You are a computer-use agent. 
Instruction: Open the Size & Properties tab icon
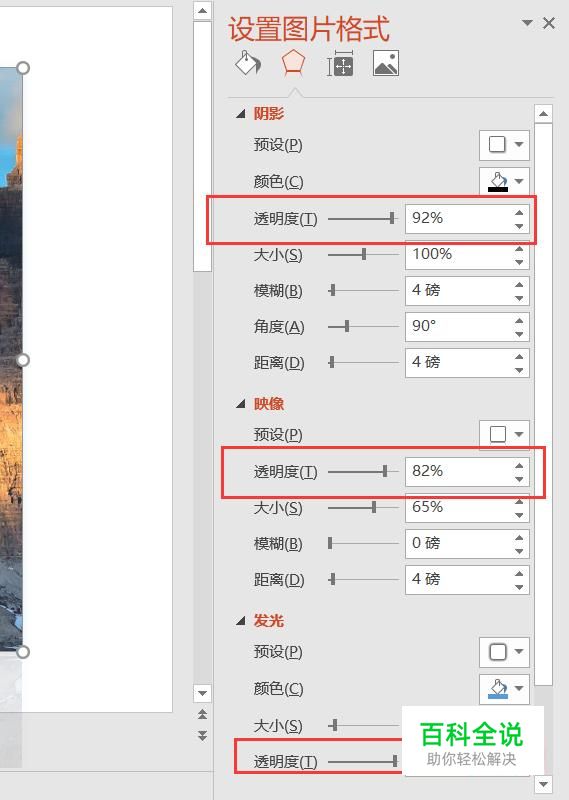[x=340, y=64]
